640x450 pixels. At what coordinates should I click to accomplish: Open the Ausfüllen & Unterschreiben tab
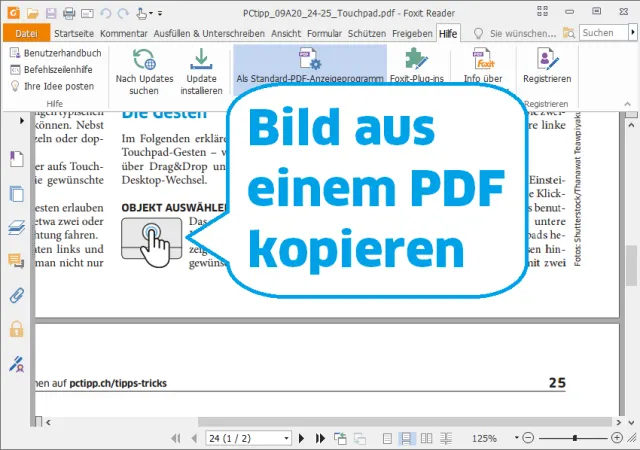209,33
